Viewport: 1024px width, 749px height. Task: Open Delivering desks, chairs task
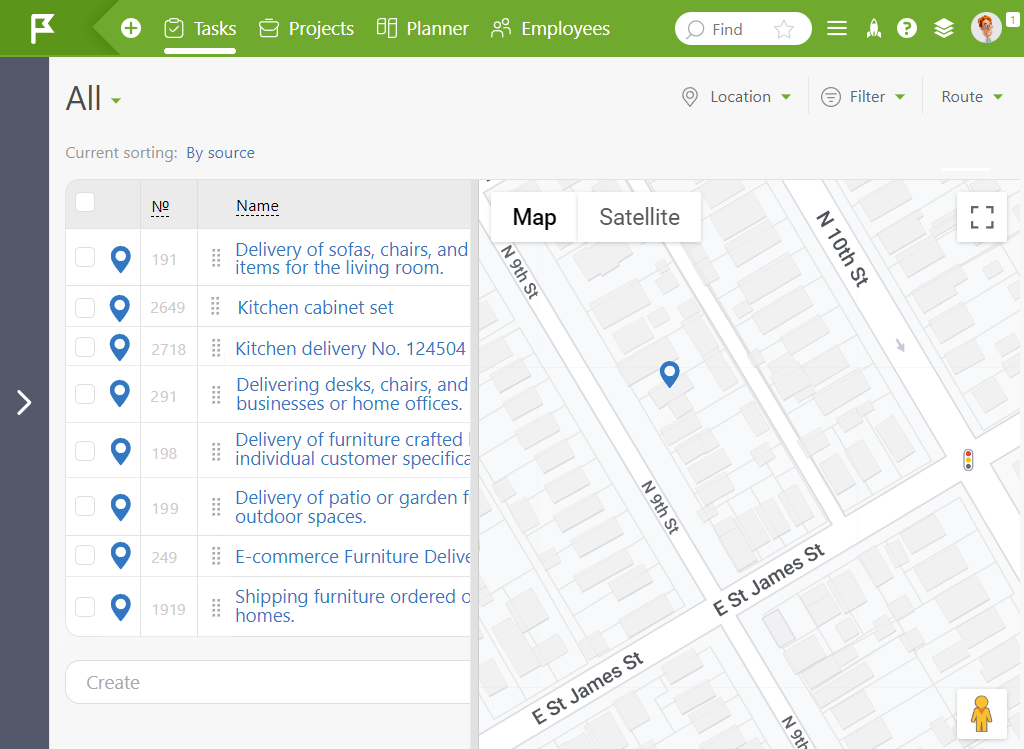tap(352, 394)
